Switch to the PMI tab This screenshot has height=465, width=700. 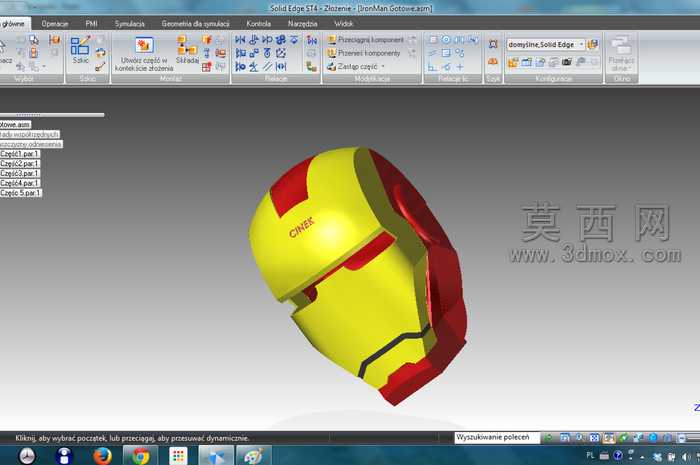click(x=91, y=24)
